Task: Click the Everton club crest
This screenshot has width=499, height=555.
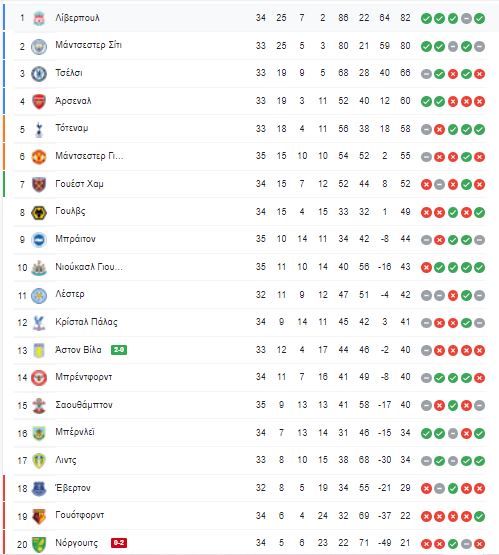Action: [x=39, y=489]
